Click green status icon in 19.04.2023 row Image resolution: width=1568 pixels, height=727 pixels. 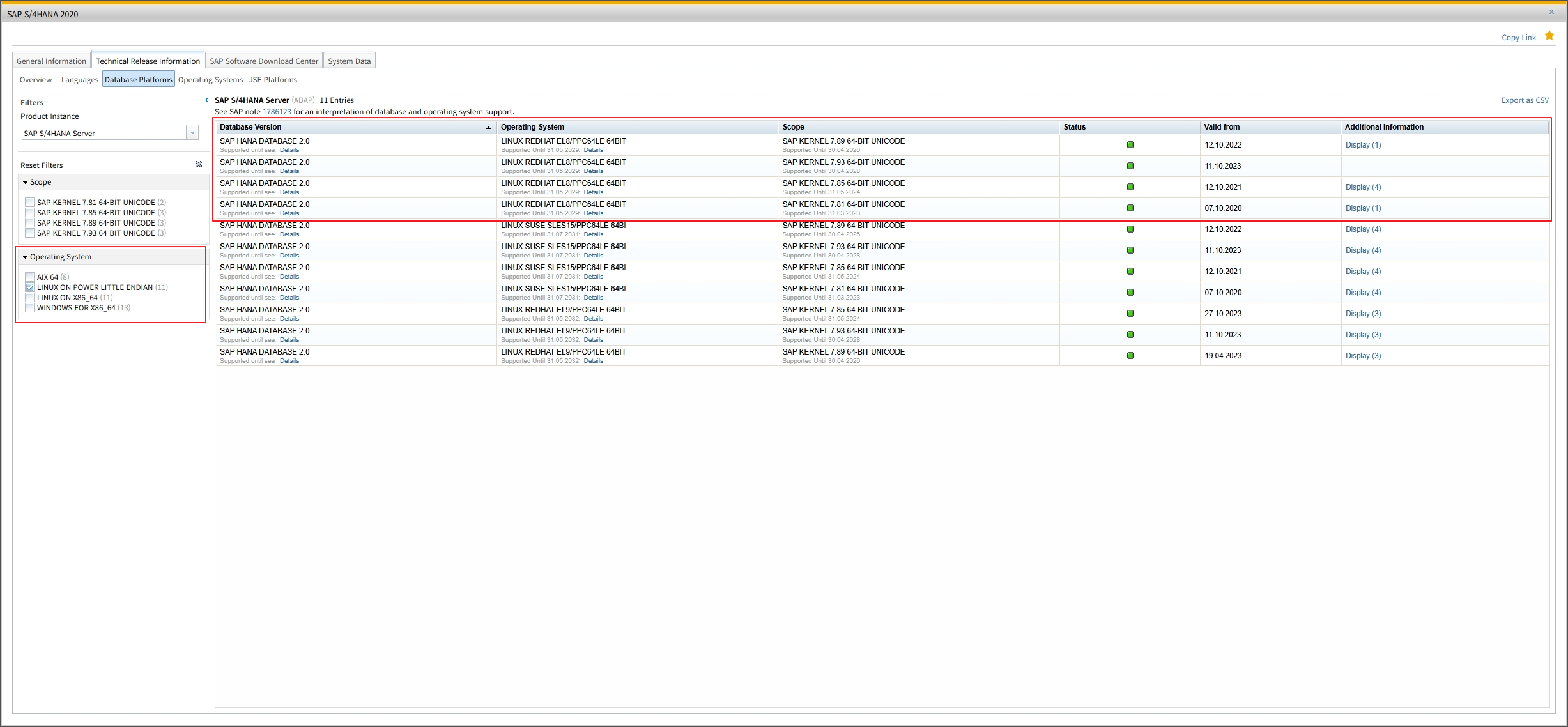[1130, 356]
